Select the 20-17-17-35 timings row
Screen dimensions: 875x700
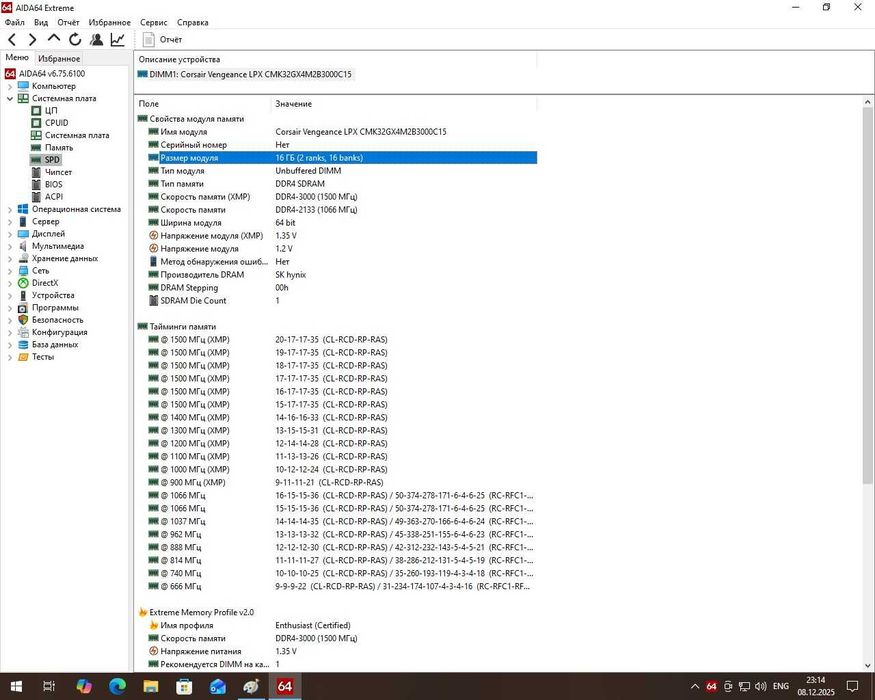pos(342,339)
